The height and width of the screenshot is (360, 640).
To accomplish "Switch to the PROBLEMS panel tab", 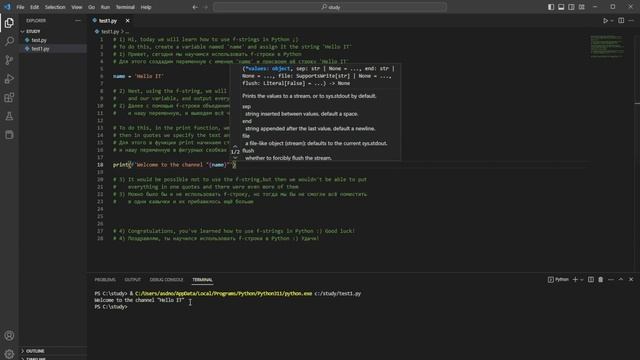I will click(105, 280).
